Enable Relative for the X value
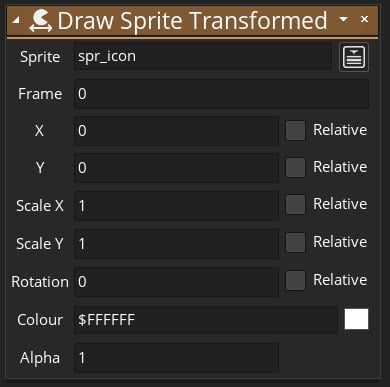The width and height of the screenshot is (390, 387). (x=295, y=130)
